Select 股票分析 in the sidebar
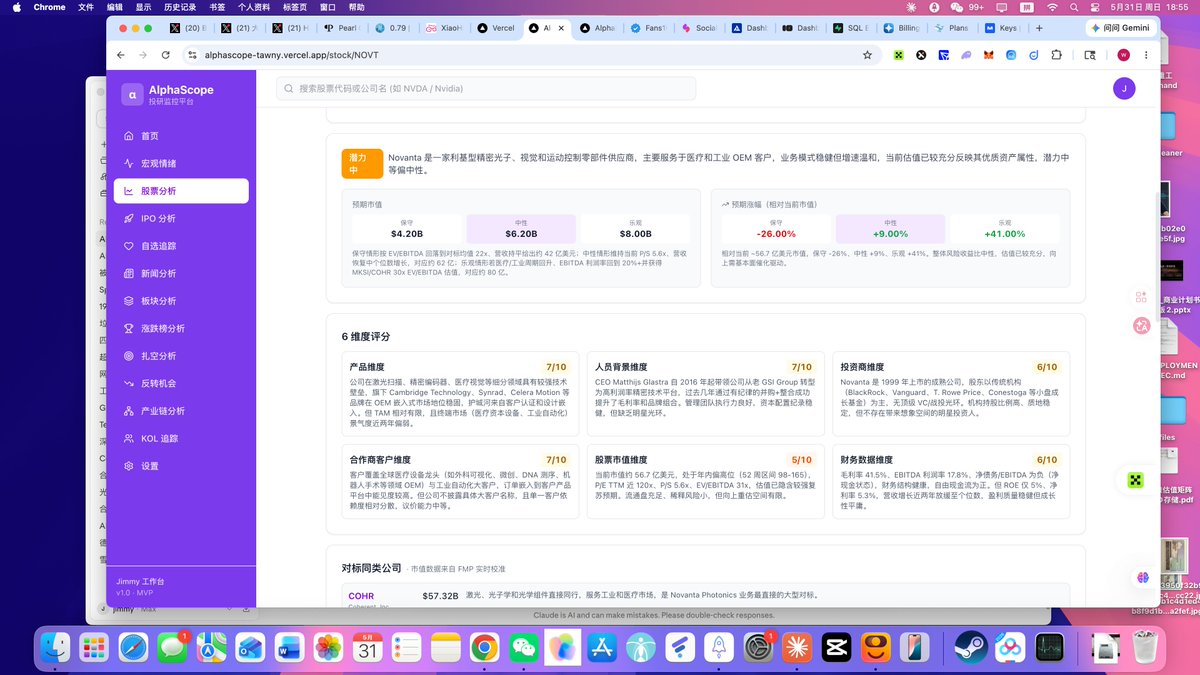This screenshot has width=1200, height=675. pos(181,191)
